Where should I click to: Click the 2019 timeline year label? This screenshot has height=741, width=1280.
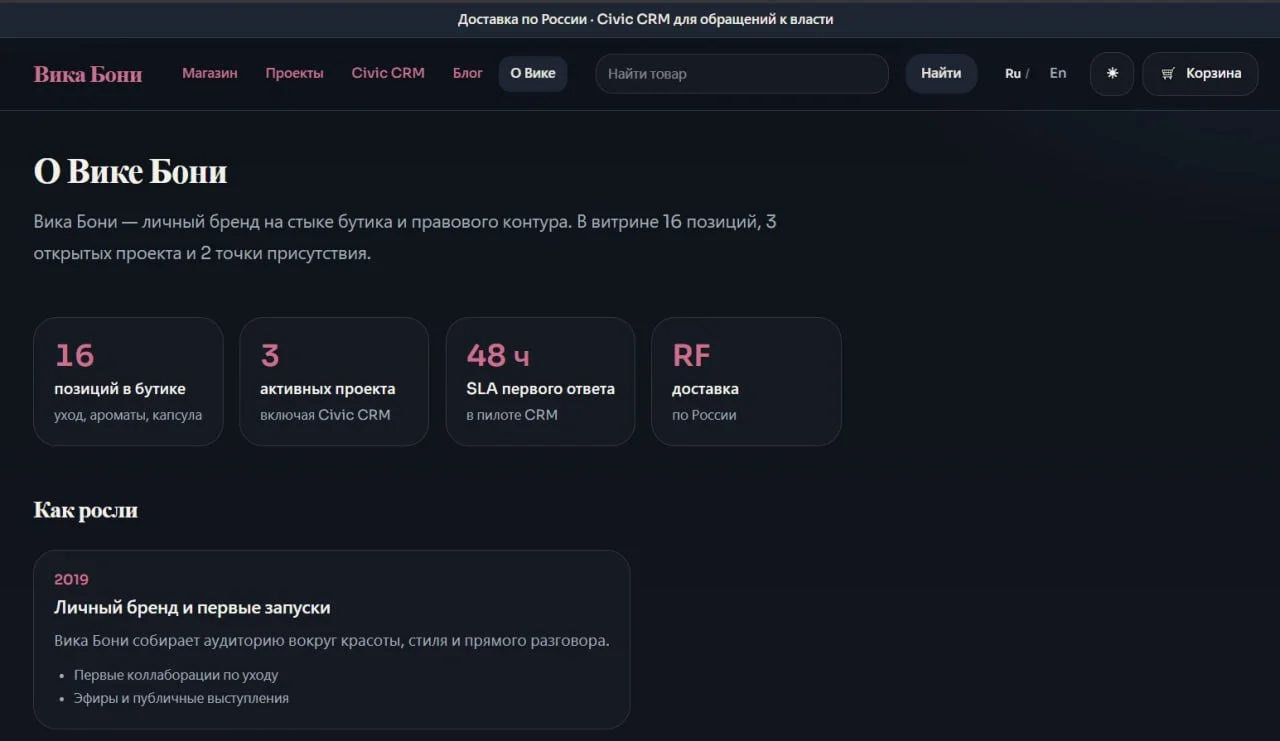click(71, 579)
